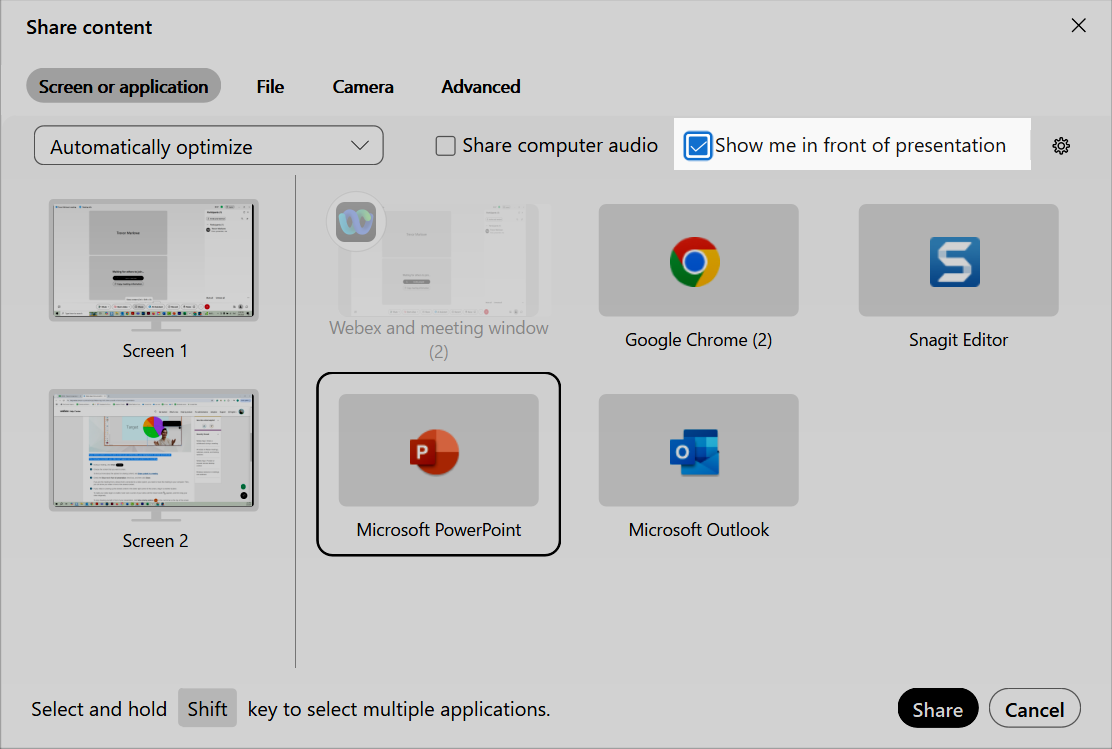Close the Share content dialog
This screenshot has height=749, width=1112.
click(1079, 26)
